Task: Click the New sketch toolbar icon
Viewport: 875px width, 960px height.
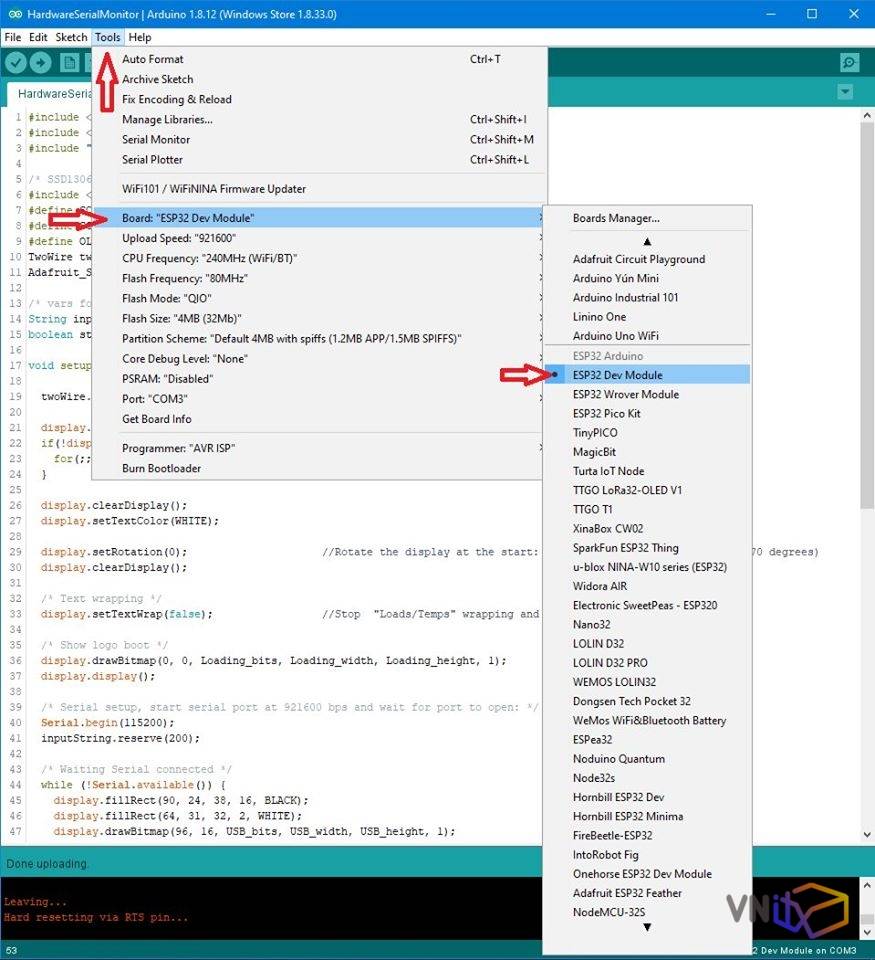Action: click(x=69, y=63)
